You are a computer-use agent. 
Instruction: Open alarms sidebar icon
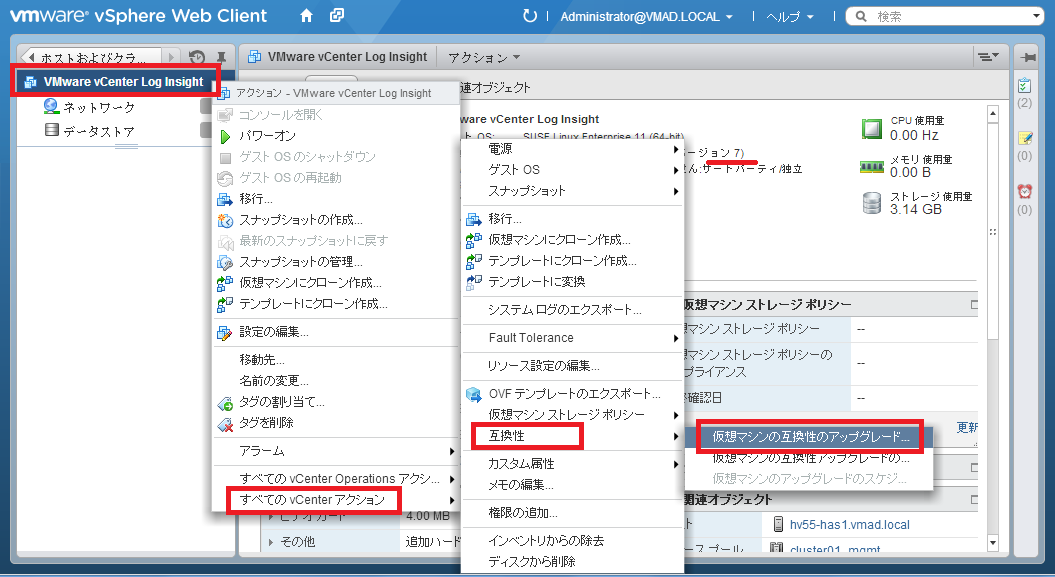pos(1024,192)
